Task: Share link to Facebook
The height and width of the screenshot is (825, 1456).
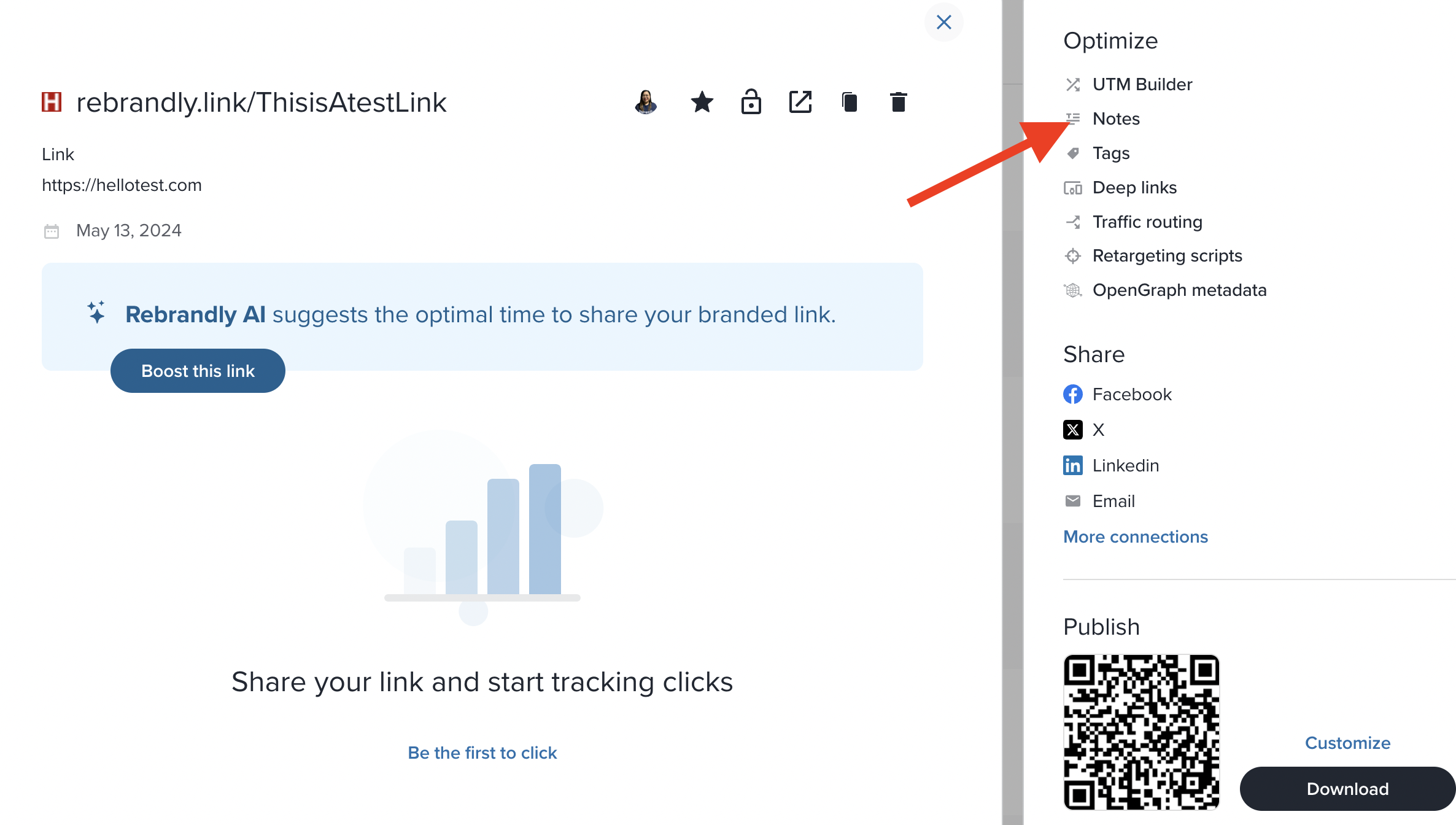Action: click(1132, 394)
